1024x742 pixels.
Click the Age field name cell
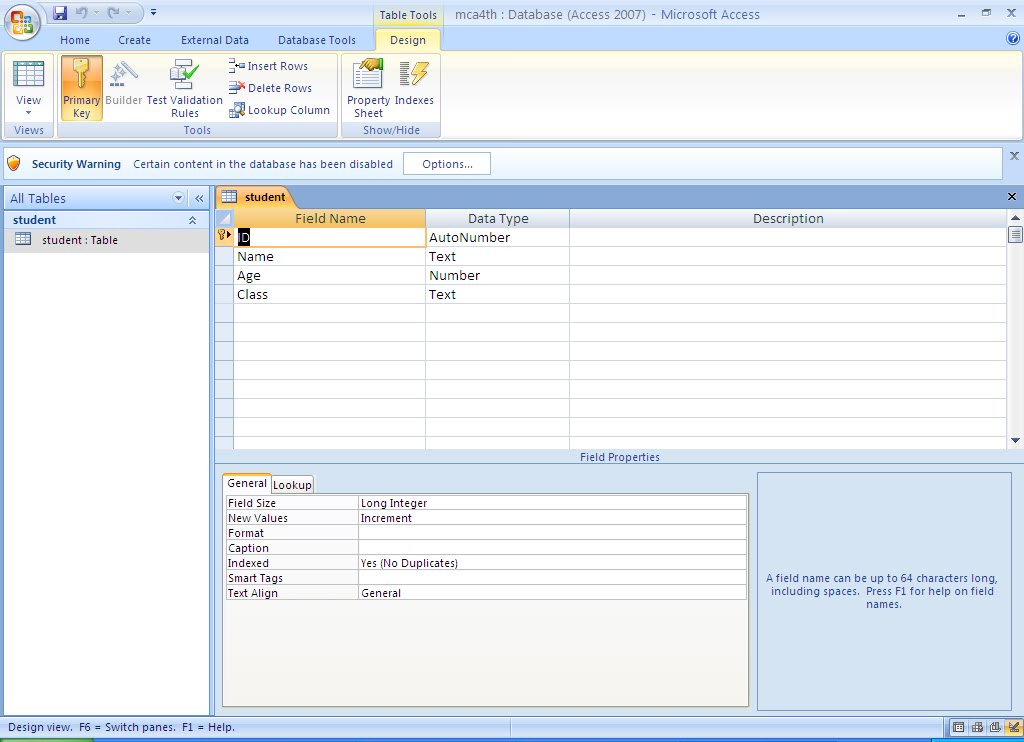(330, 275)
